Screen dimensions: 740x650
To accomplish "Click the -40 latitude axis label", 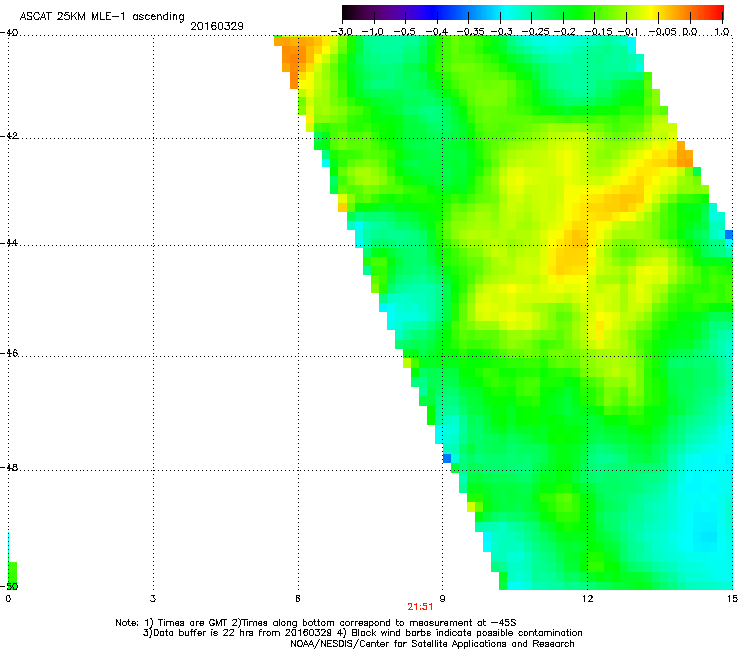I will coord(9,33).
